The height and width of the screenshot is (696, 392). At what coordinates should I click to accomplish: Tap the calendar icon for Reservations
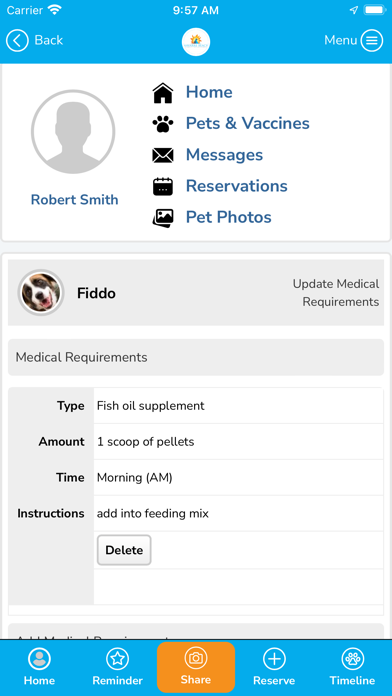point(163,186)
